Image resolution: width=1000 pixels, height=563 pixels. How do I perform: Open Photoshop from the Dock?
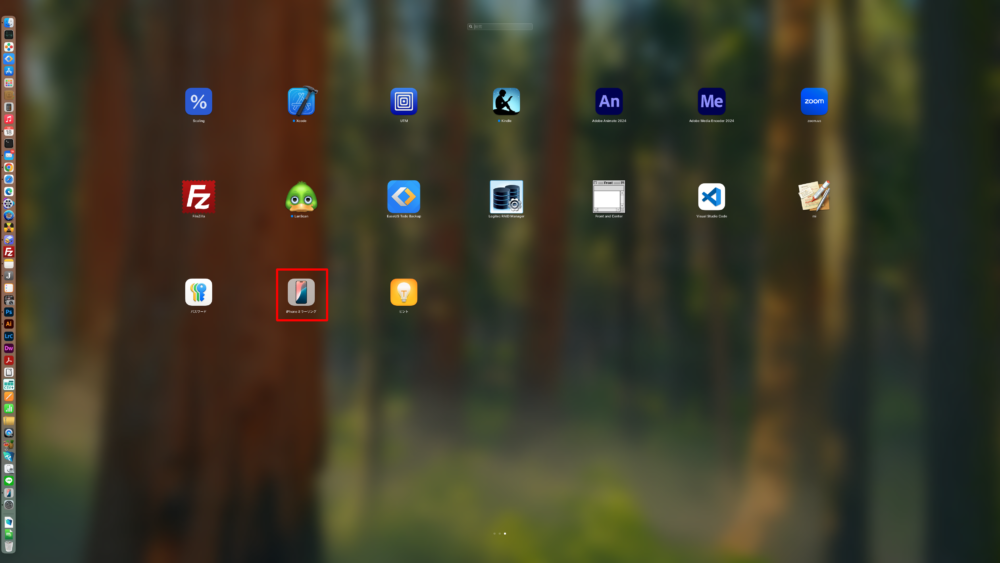pos(9,312)
